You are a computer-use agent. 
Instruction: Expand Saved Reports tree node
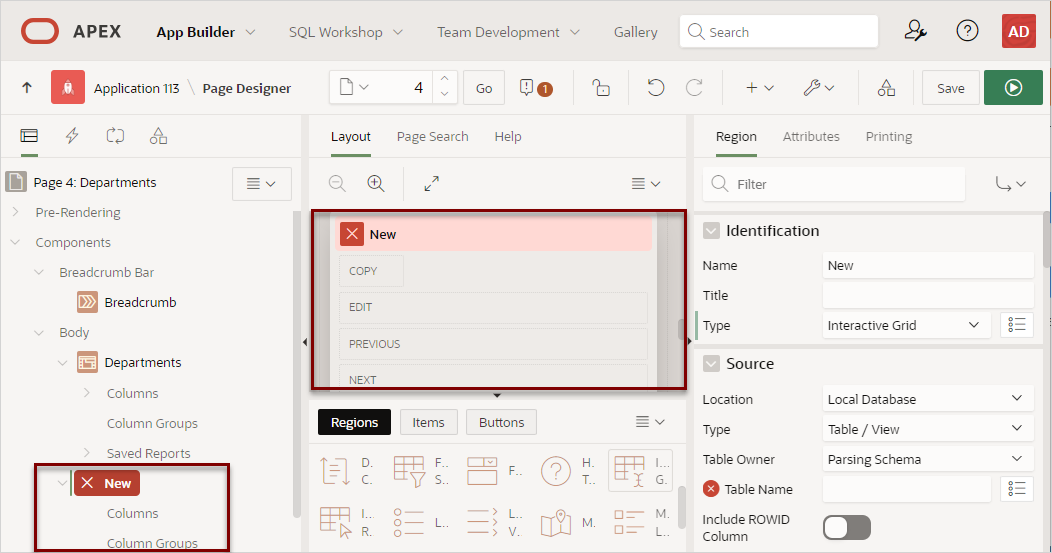point(87,452)
